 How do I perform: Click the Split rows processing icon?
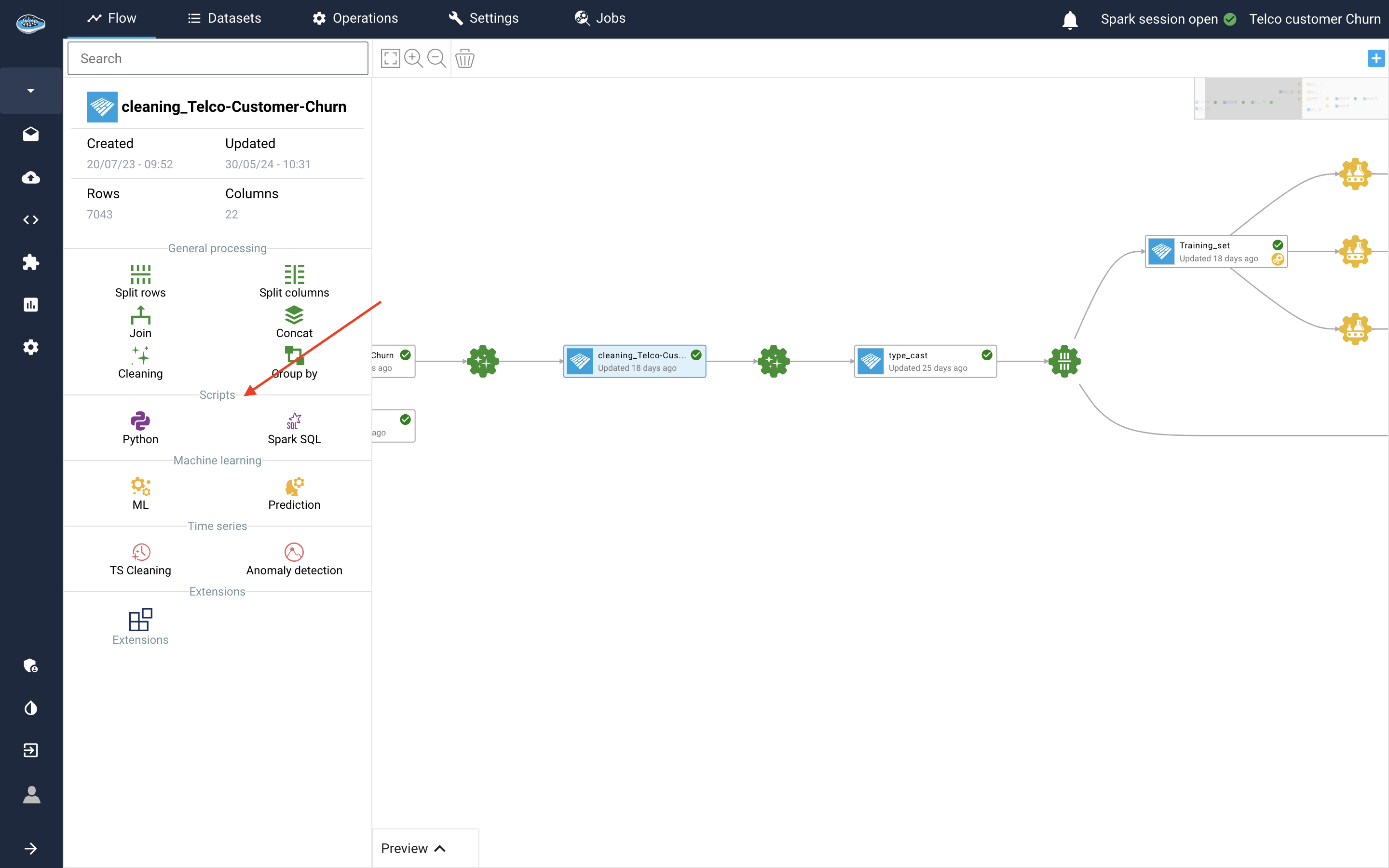[140, 274]
